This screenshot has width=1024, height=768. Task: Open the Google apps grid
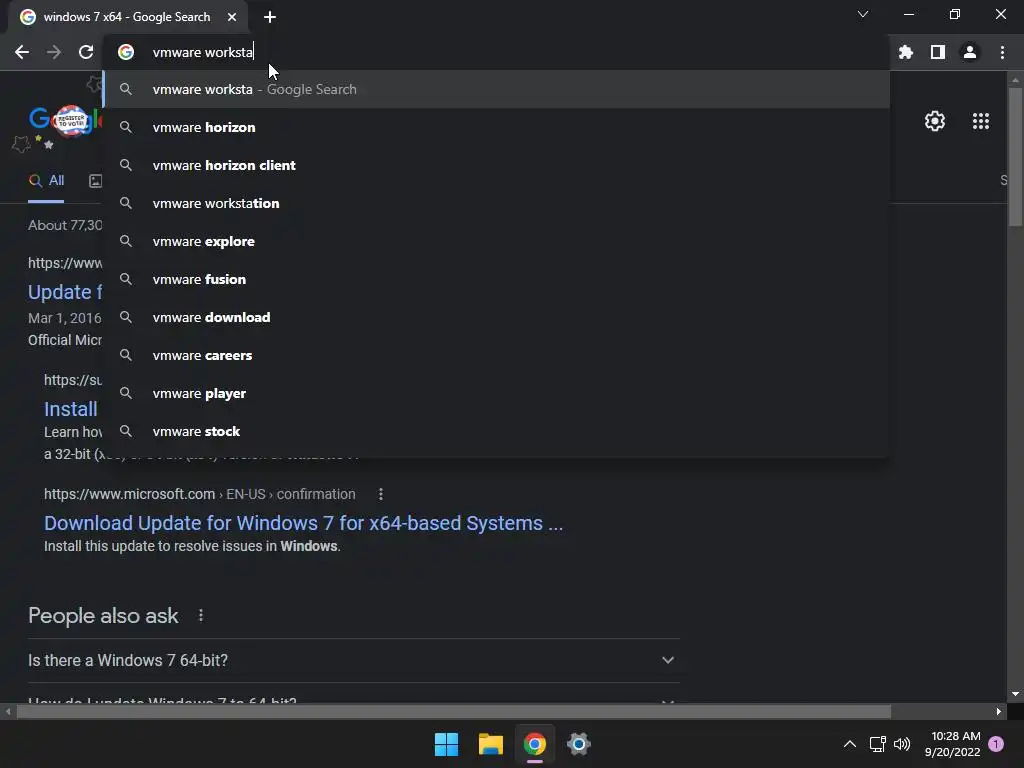click(x=981, y=121)
